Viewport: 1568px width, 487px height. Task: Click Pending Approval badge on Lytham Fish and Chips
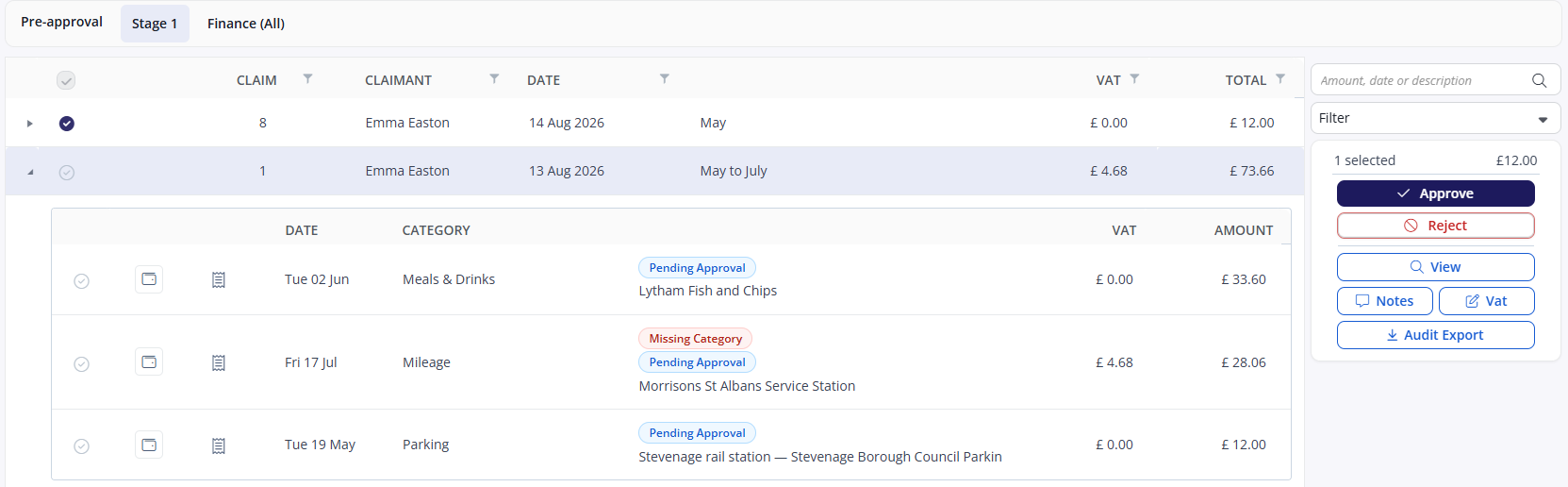[697, 268]
